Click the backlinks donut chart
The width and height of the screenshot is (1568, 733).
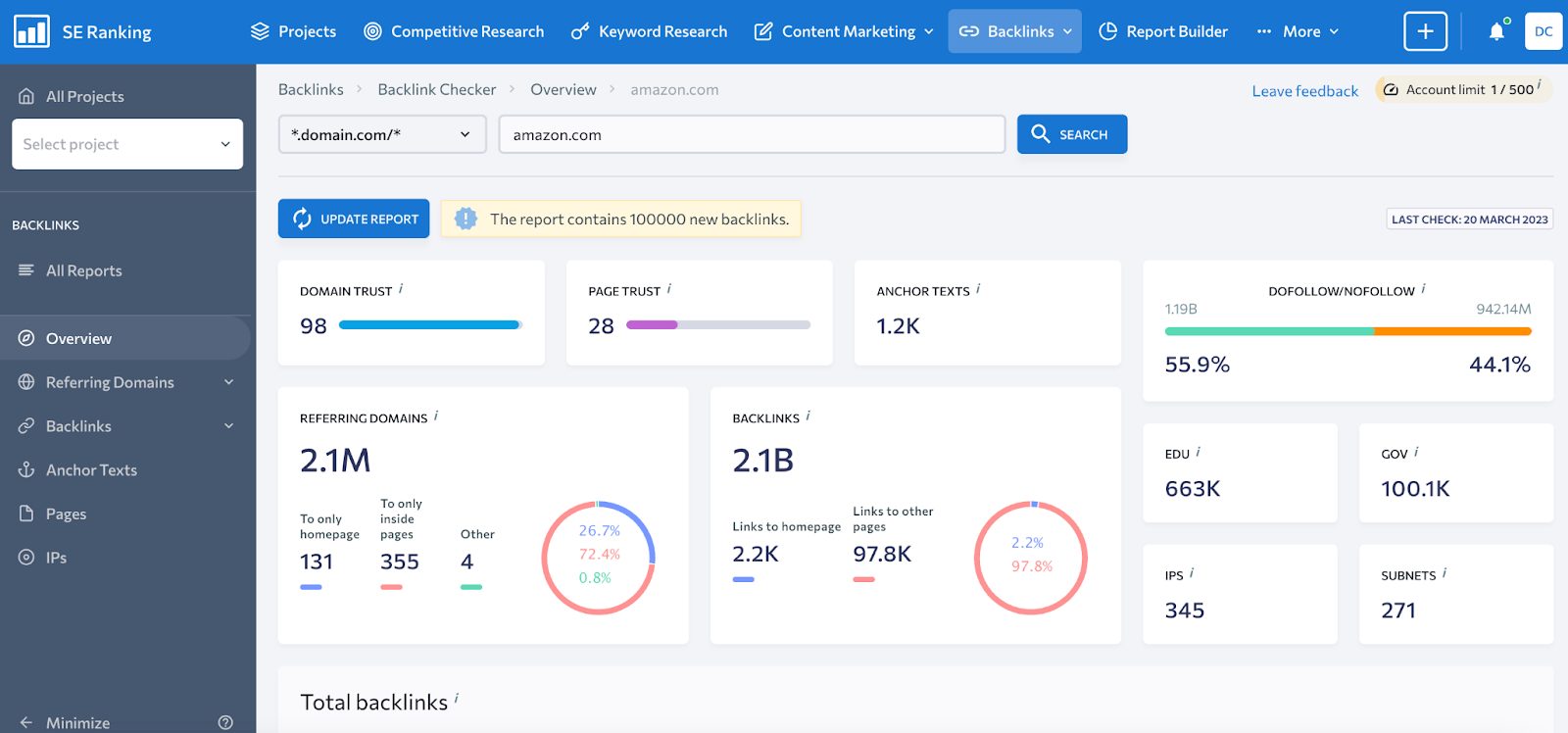coord(1031,558)
